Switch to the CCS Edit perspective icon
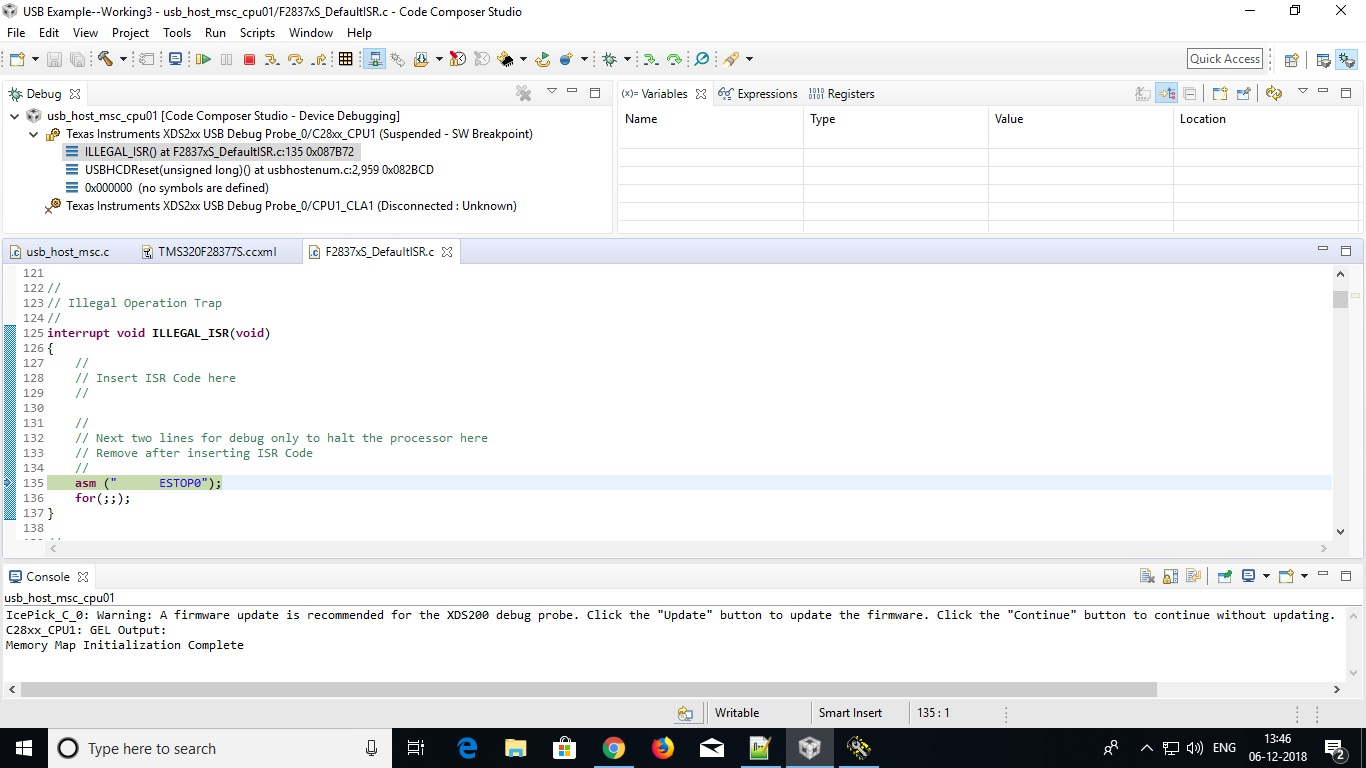The height and width of the screenshot is (768, 1366). coord(1324,59)
